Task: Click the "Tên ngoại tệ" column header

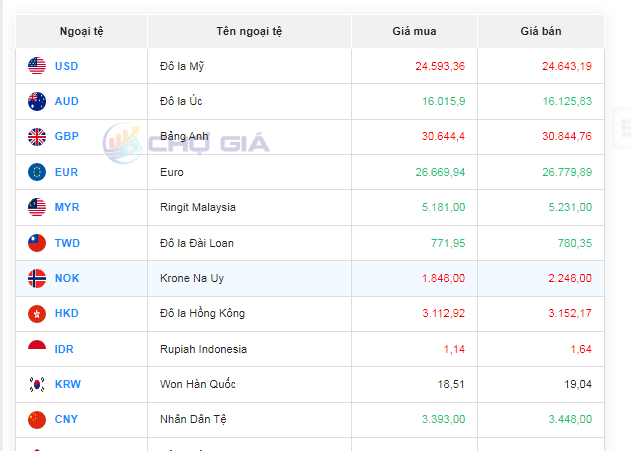Action: [x=248, y=31]
